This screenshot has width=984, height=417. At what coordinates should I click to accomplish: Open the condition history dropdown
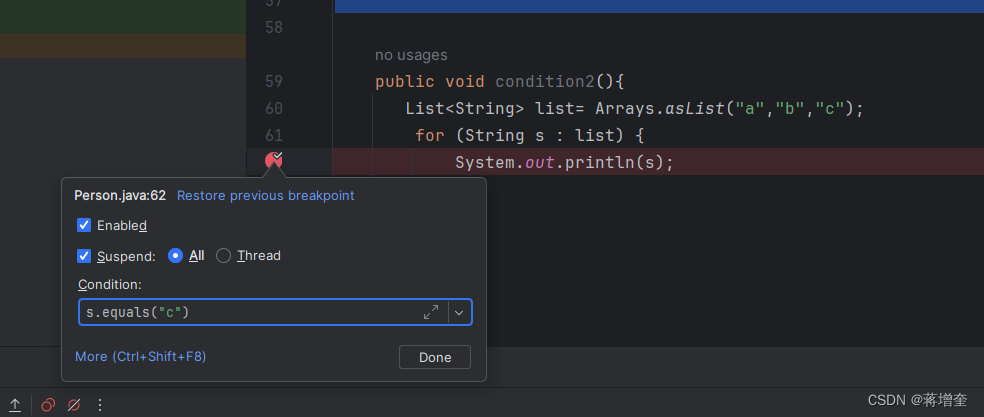point(459,312)
